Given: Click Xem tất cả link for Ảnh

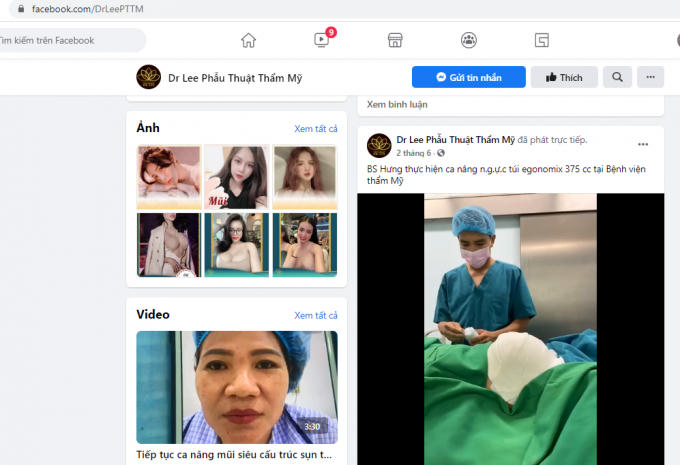Looking at the screenshot, I should tap(315, 129).
